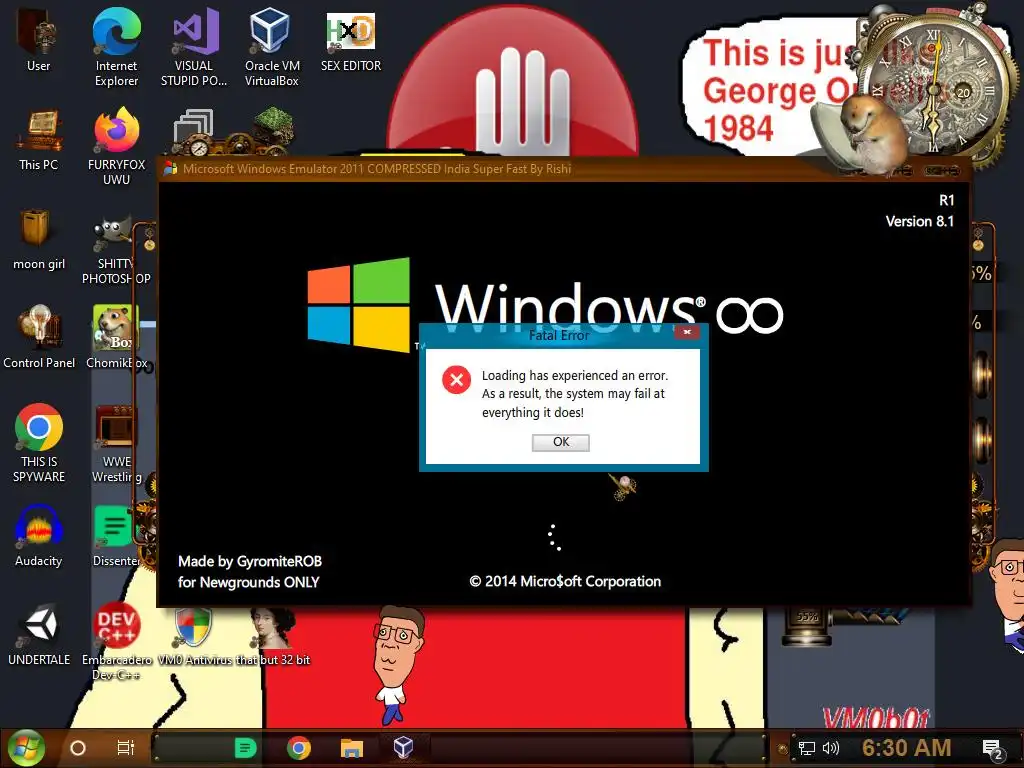Open the moon girl recycle bin icon
Viewport: 1024px width, 768px height.
[39, 238]
